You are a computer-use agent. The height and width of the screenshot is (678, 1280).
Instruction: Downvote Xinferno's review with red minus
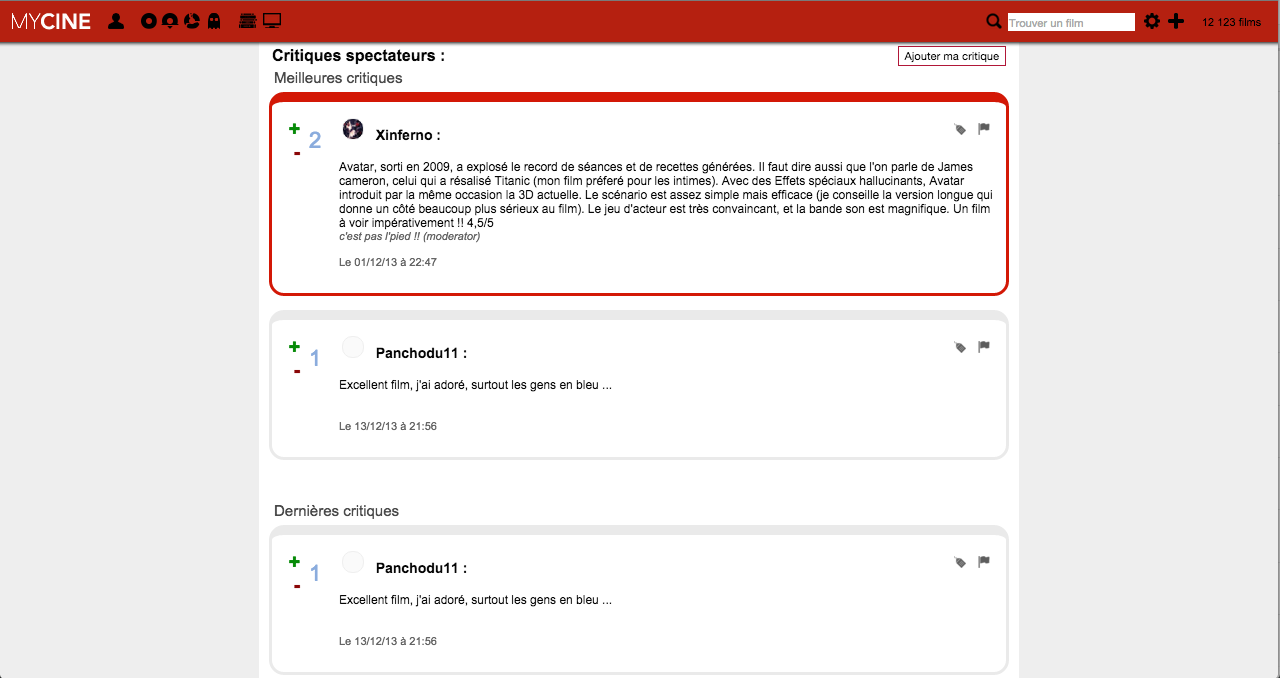tap(297, 153)
